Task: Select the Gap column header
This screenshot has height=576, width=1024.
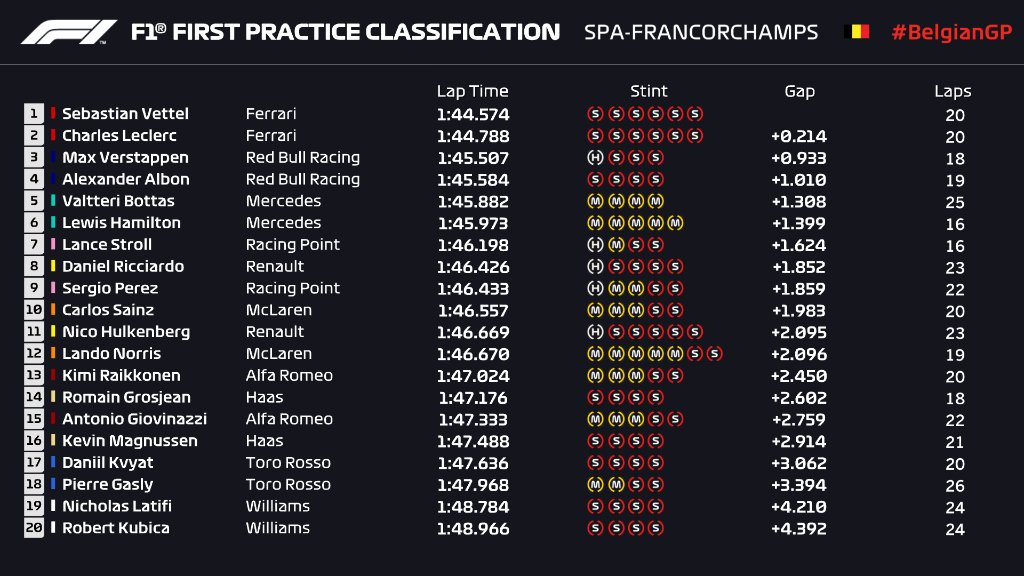Action: [799, 91]
